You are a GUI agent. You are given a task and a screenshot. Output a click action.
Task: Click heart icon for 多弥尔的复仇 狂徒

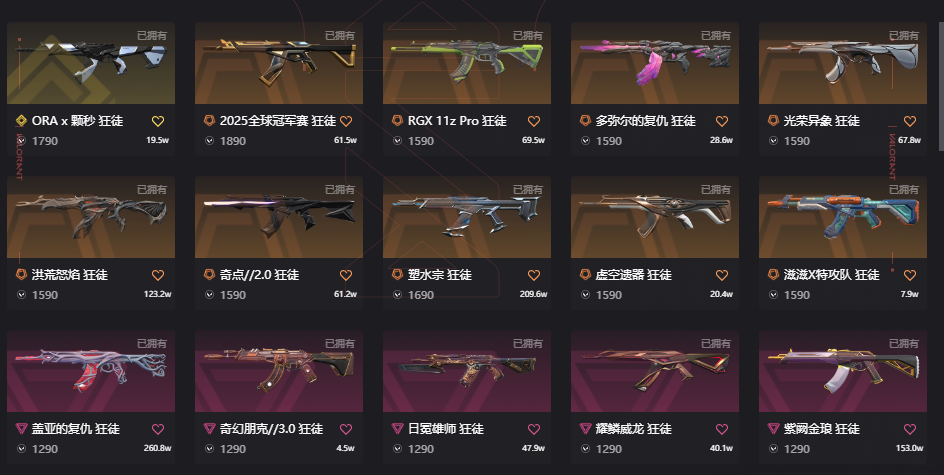(x=722, y=121)
